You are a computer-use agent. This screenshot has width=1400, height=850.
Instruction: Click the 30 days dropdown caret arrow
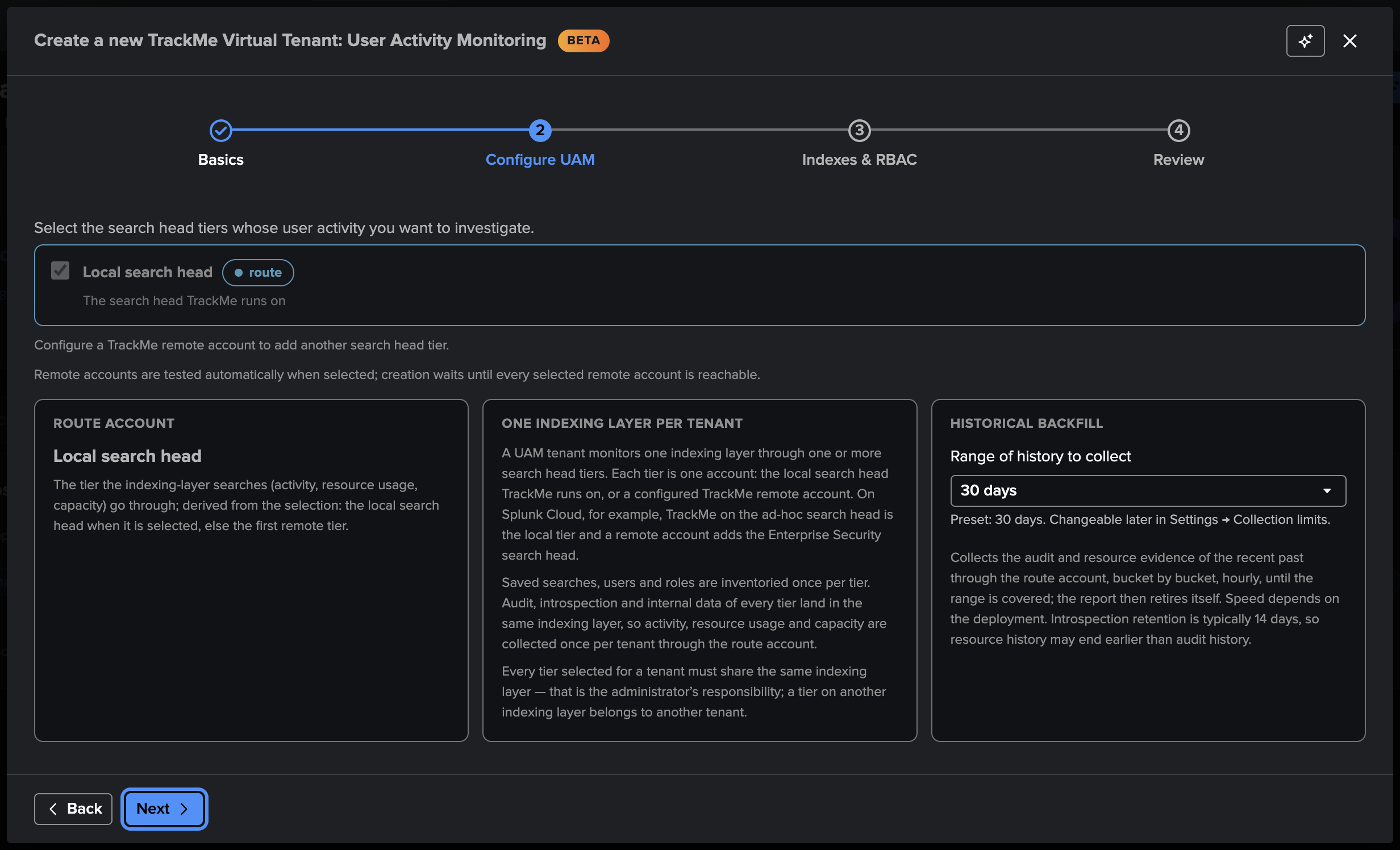tap(1327, 491)
